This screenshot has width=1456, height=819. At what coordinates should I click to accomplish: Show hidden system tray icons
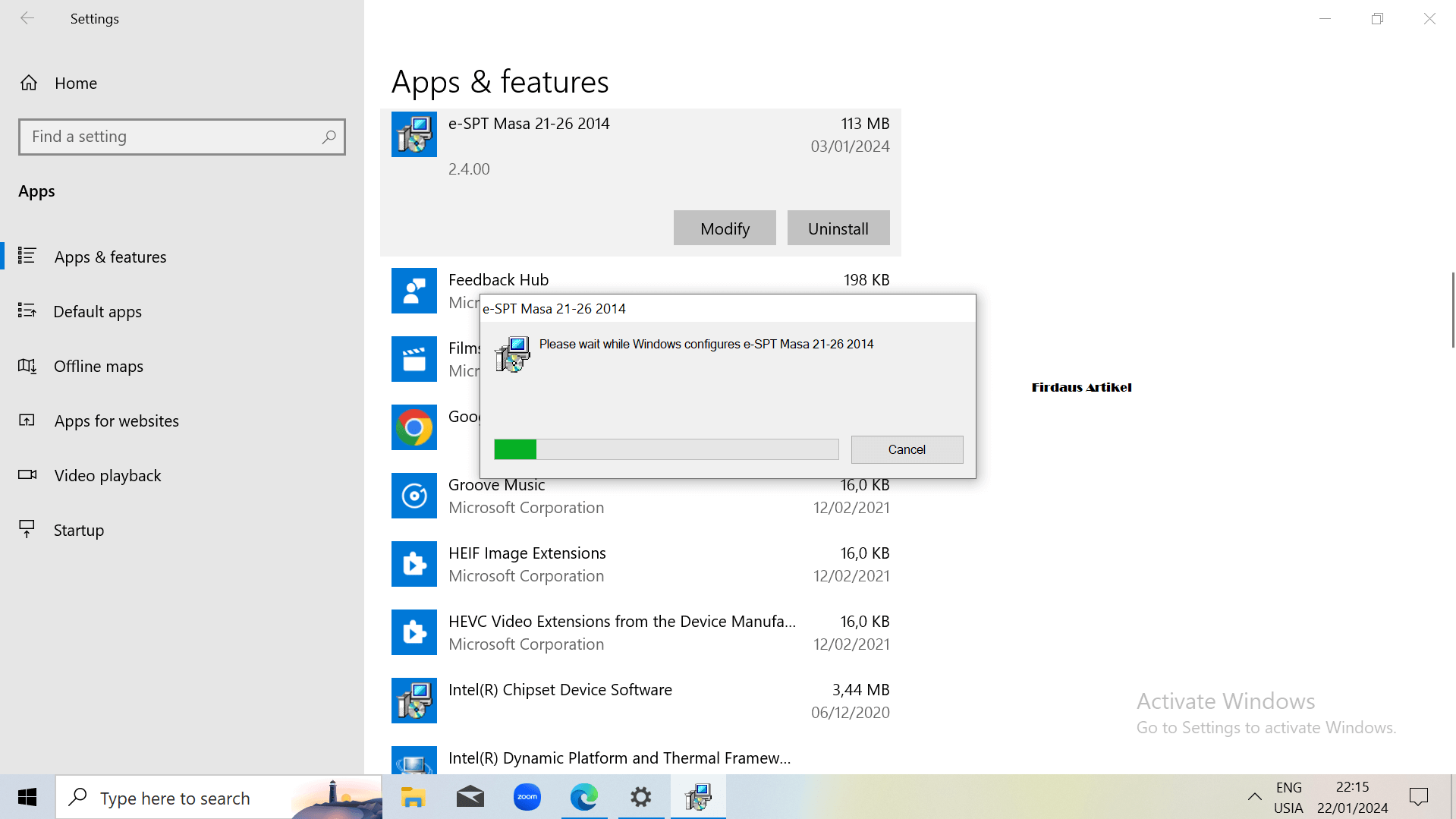pyautogui.click(x=1255, y=797)
